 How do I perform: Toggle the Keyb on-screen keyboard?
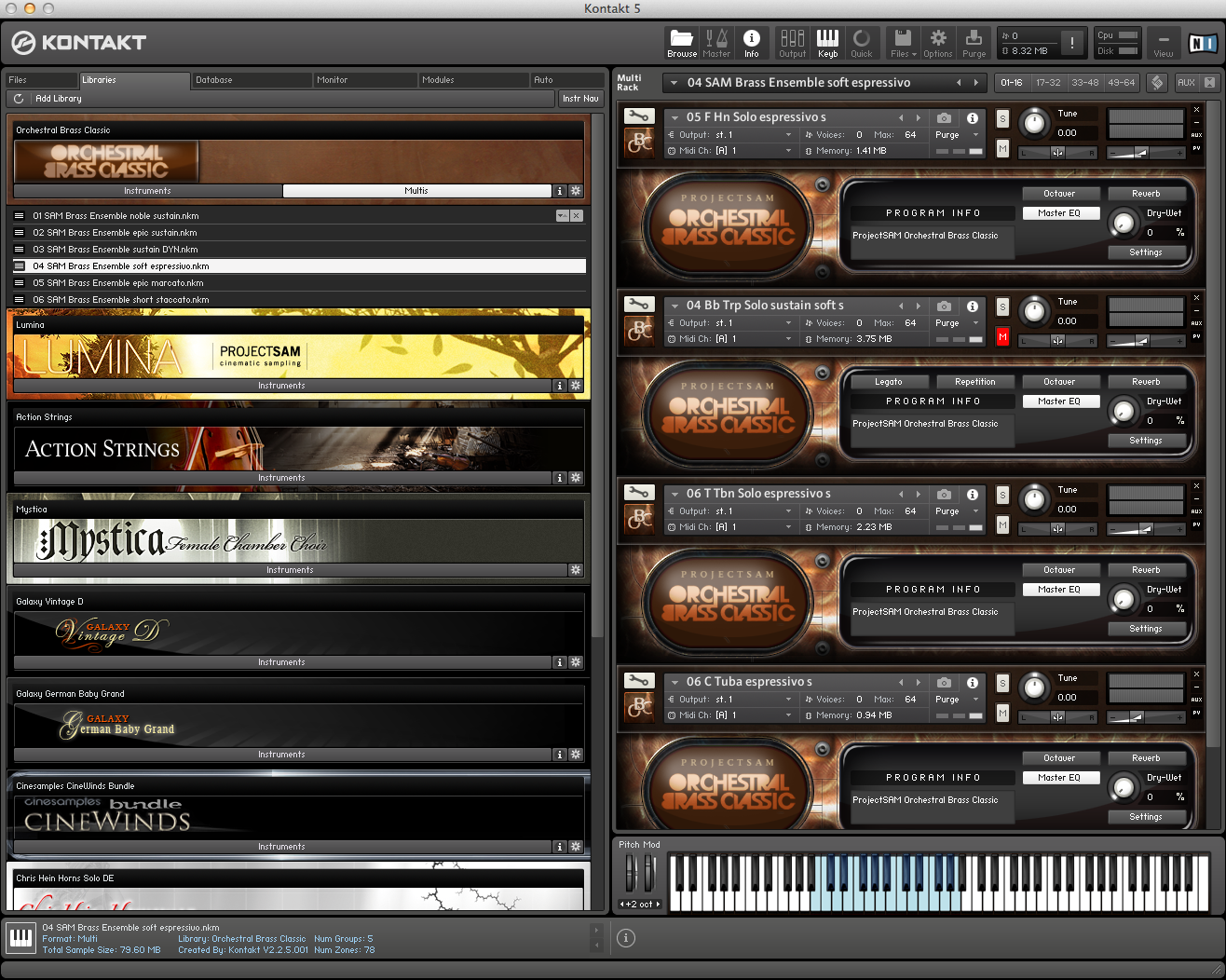tap(827, 42)
